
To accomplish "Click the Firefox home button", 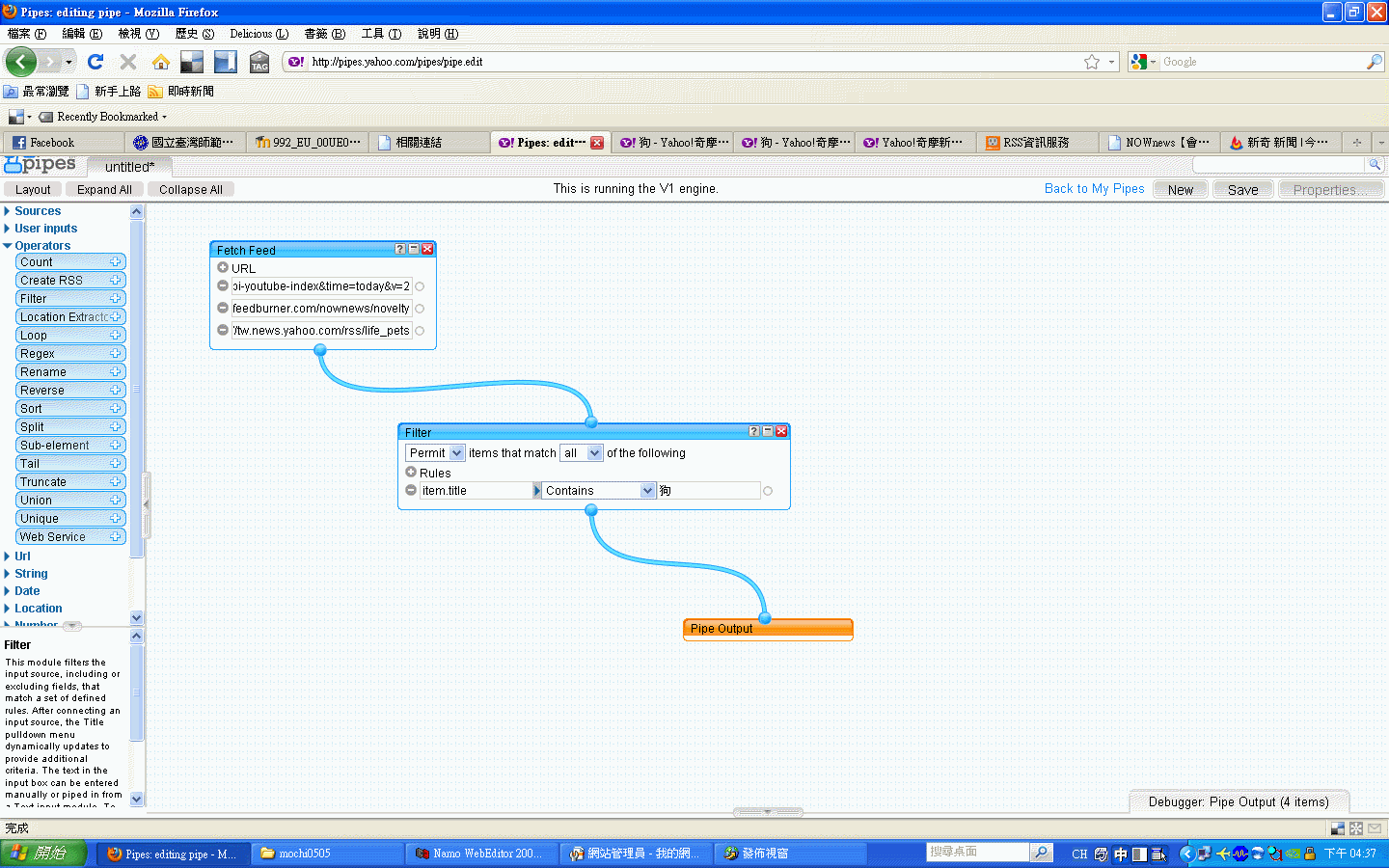I will [160, 62].
